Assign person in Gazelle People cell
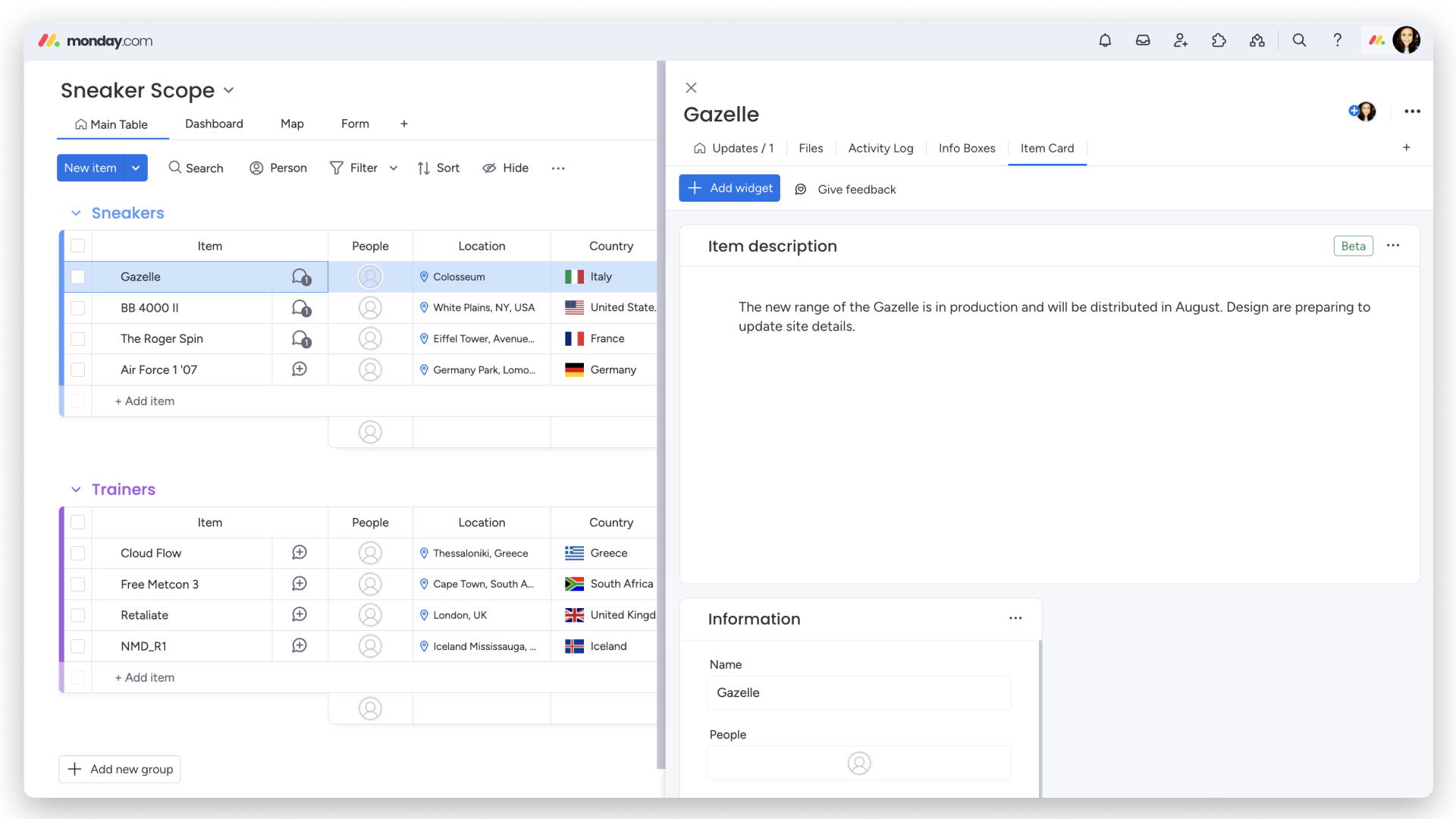 (370, 277)
